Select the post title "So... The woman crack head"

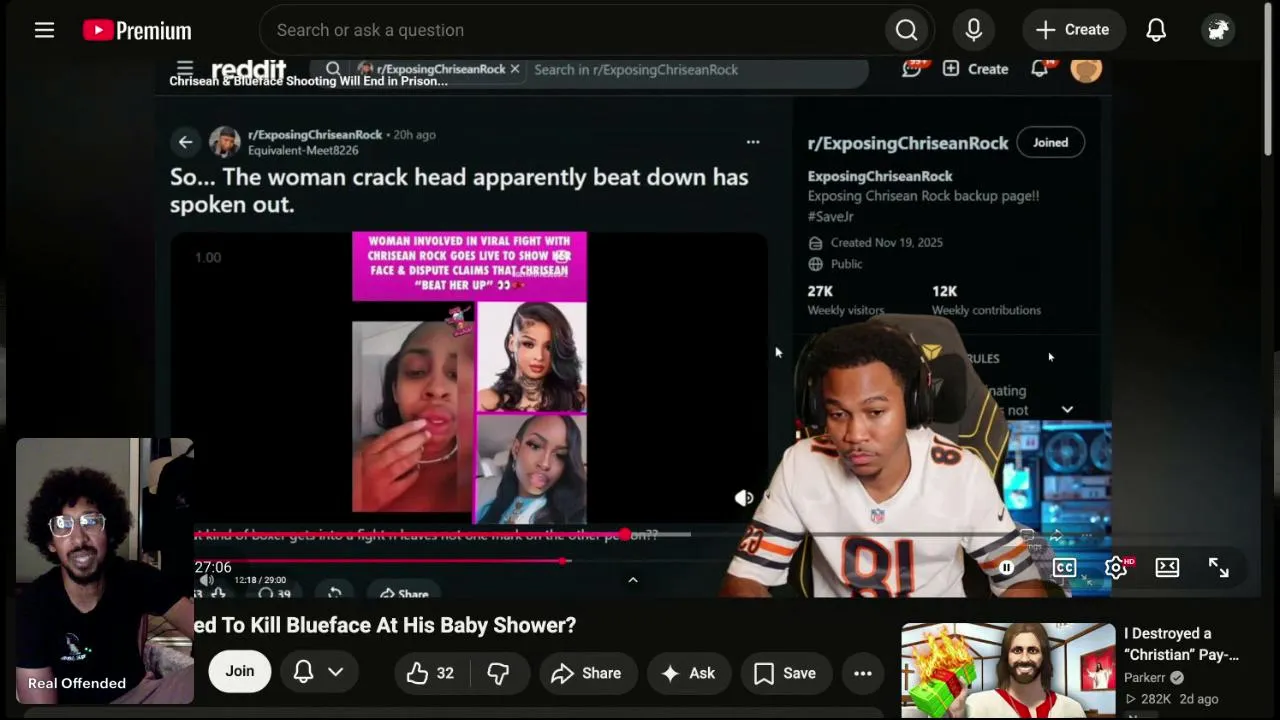(459, 190)
